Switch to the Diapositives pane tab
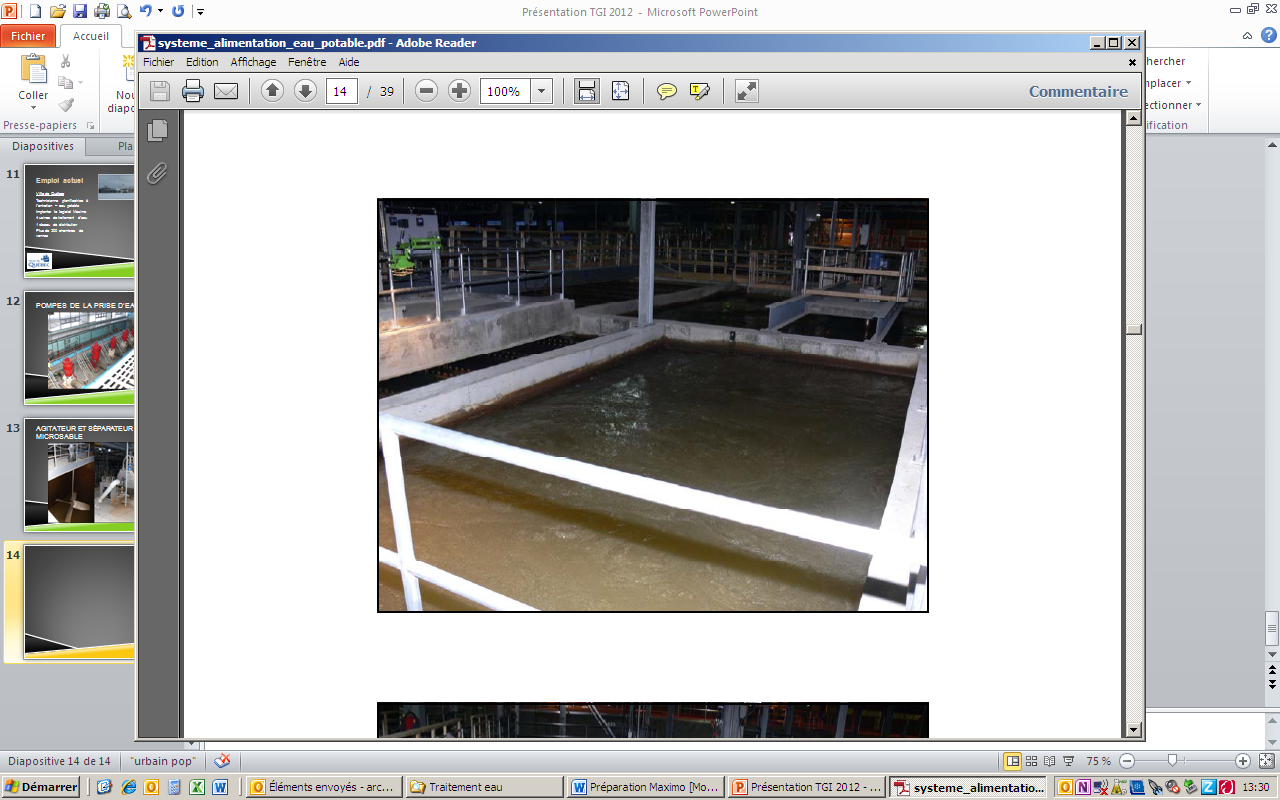The image size is (1280, 800). click(43, 146)
